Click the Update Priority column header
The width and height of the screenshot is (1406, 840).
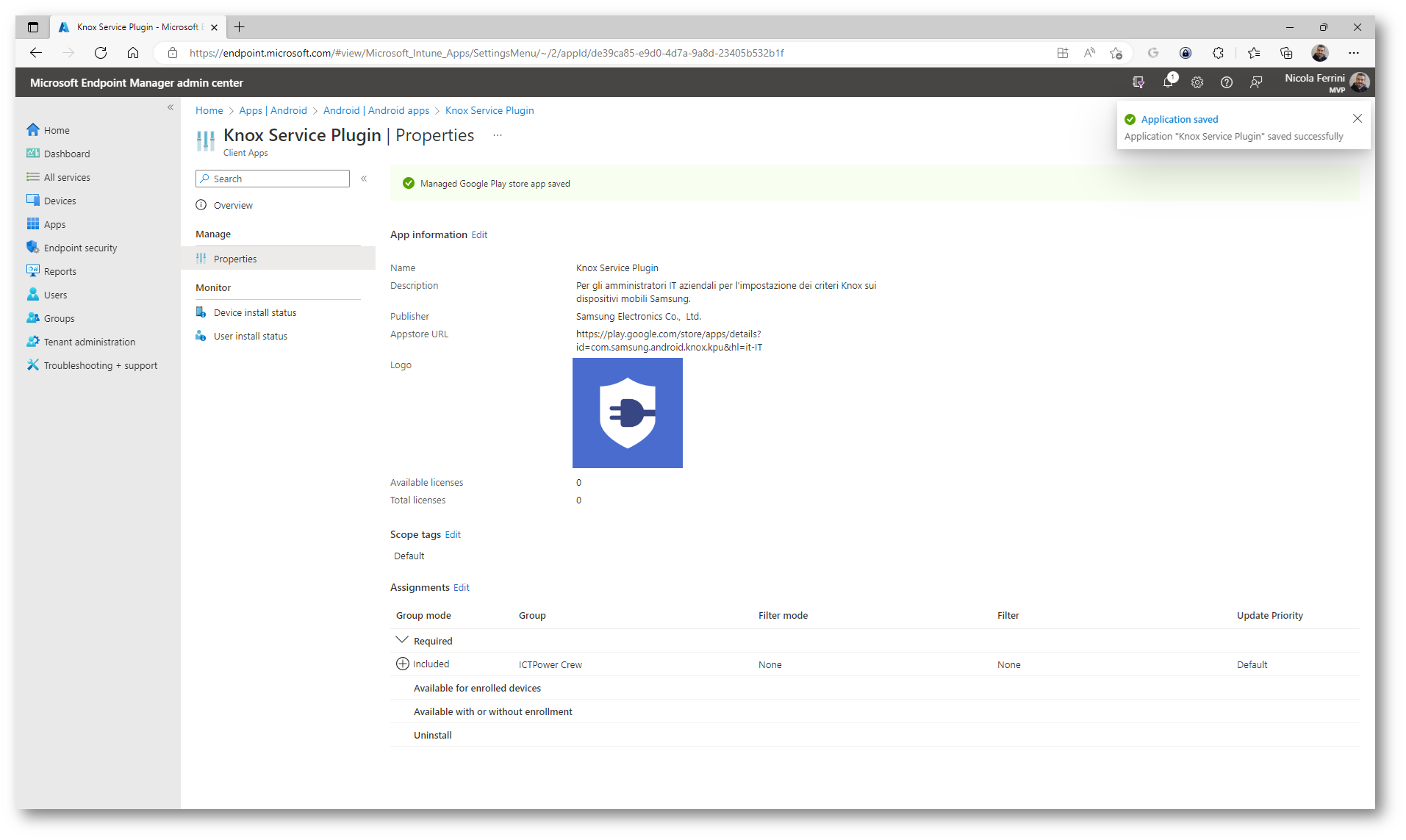(x=1269, y=615)
